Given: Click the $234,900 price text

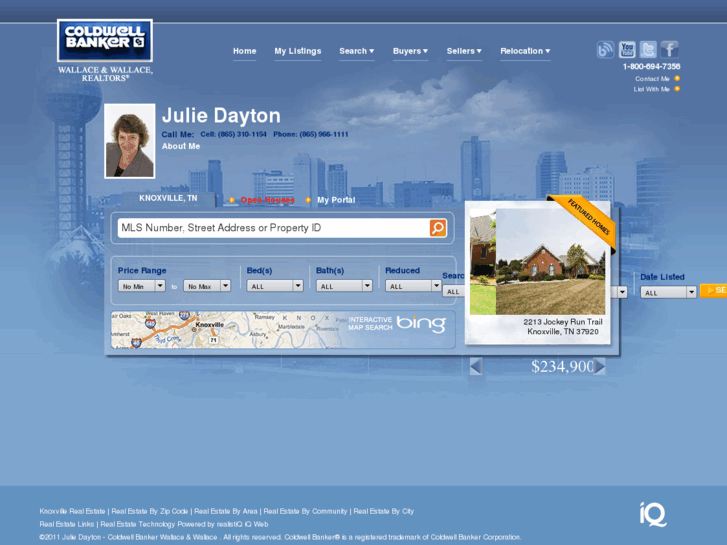Looking at the screenshot, I should click(x=562, y=366).
